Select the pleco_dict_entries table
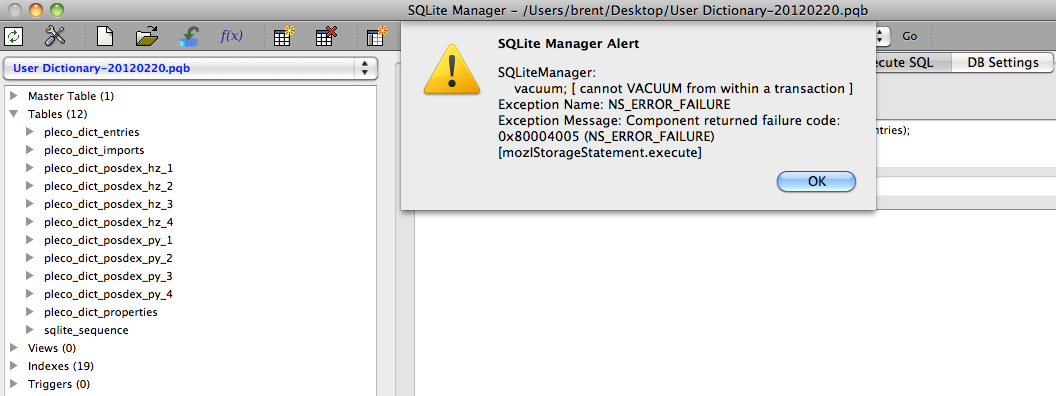The image size is (1056, 396). 92,132
